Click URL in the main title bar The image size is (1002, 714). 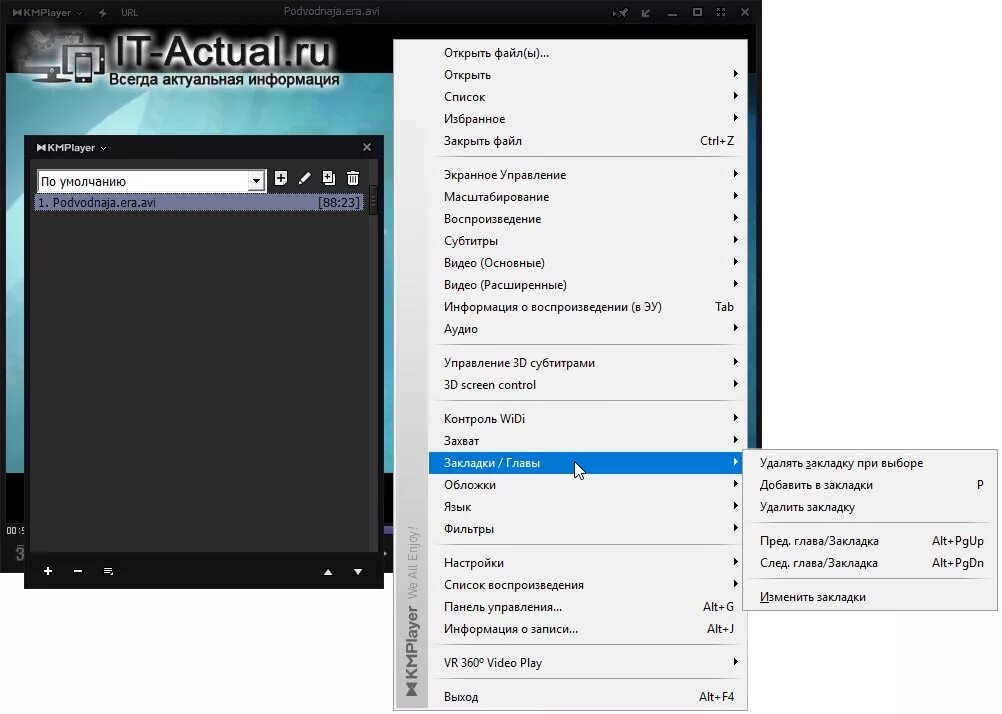point(129,12)
